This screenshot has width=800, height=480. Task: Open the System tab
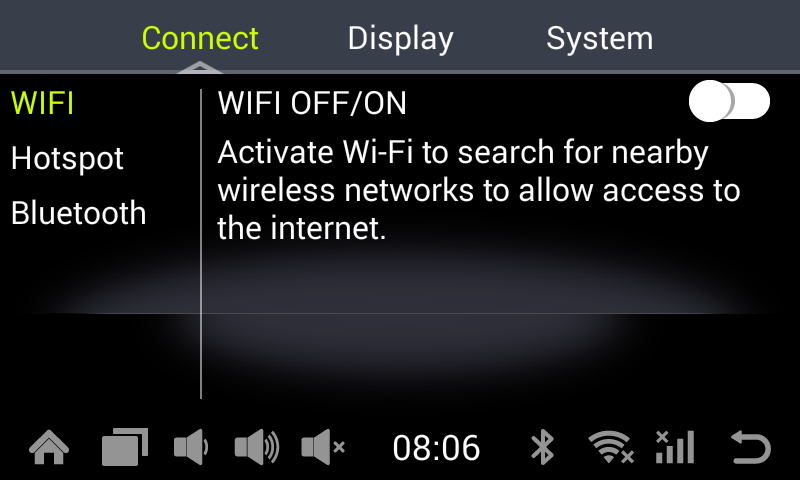[x=599, y=39]
